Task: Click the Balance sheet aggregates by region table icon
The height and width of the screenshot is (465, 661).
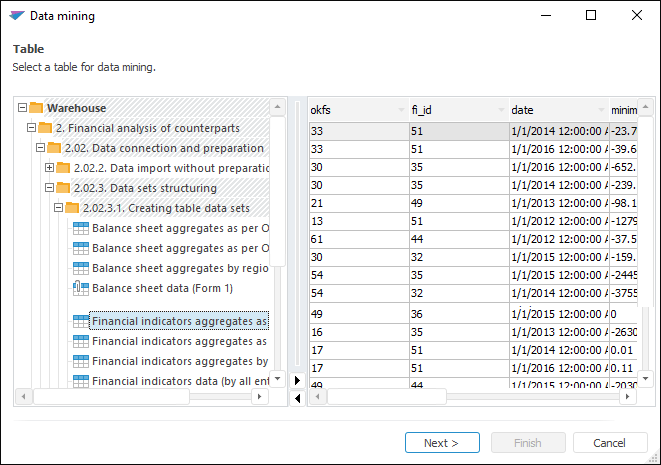Action: point(81,268)
